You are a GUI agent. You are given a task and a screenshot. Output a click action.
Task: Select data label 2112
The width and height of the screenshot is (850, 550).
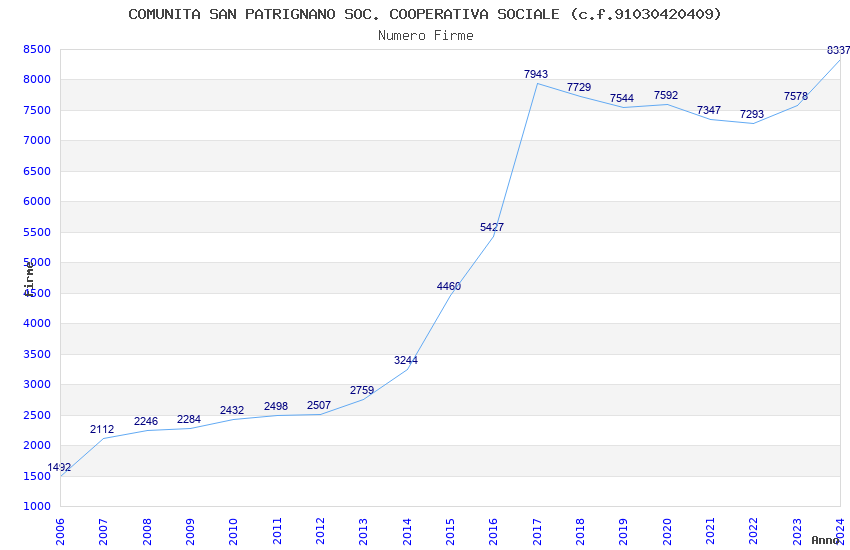(102, 429)
